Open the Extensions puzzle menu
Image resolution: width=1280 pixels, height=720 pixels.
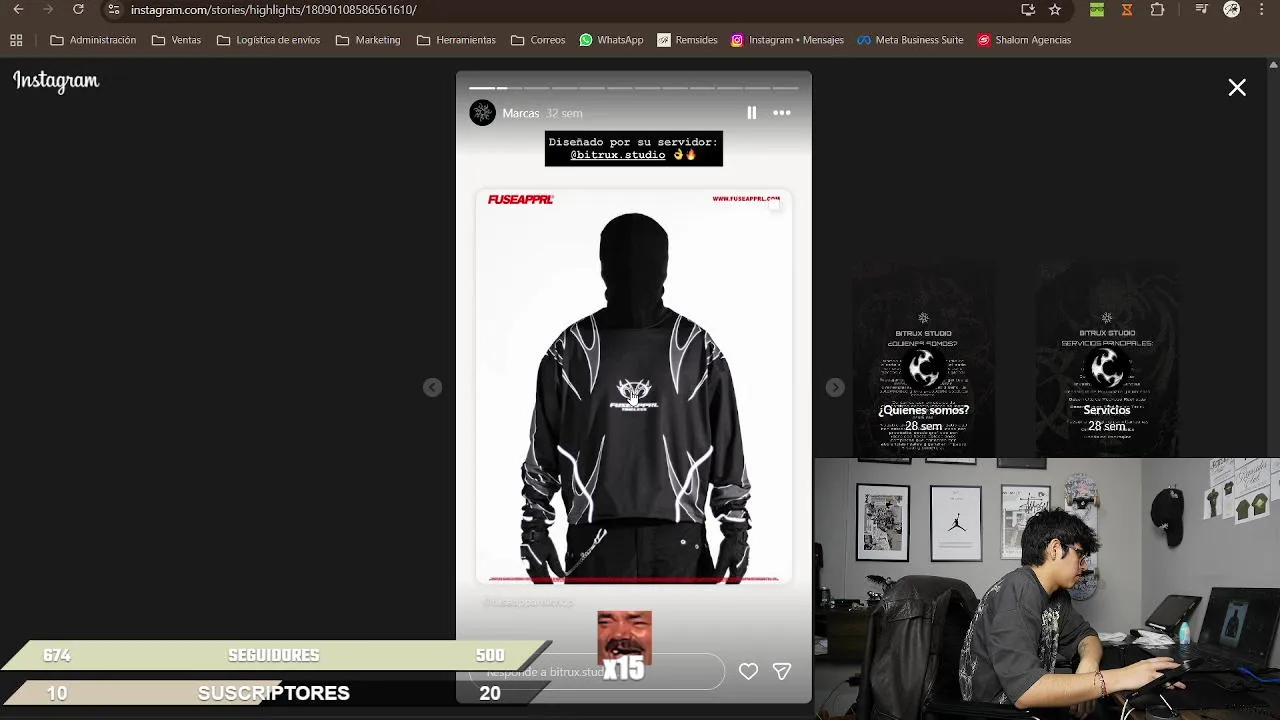(x=1157, y=10)
